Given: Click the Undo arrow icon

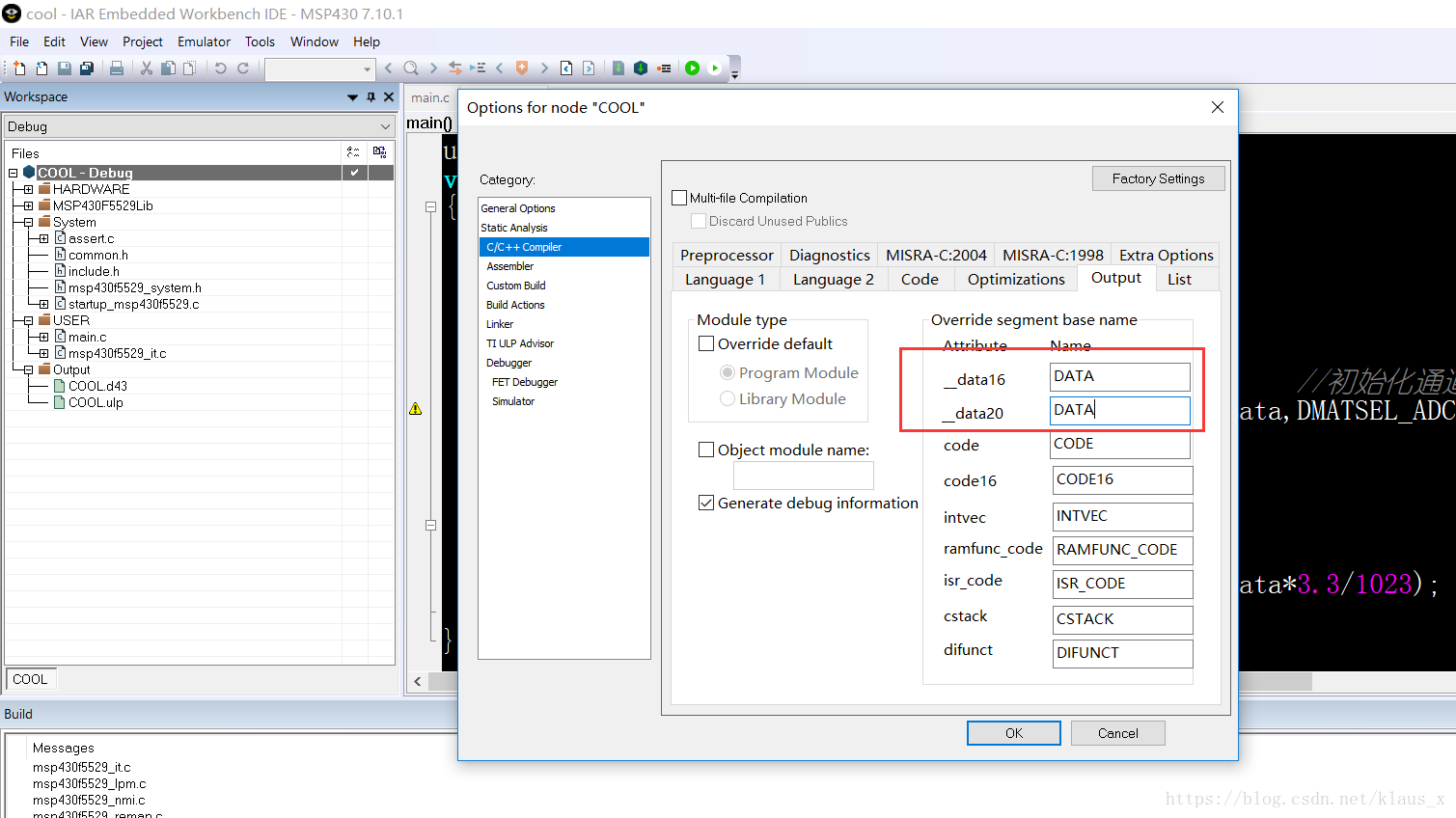Looking at the screenshot, I should click(220, 68).
